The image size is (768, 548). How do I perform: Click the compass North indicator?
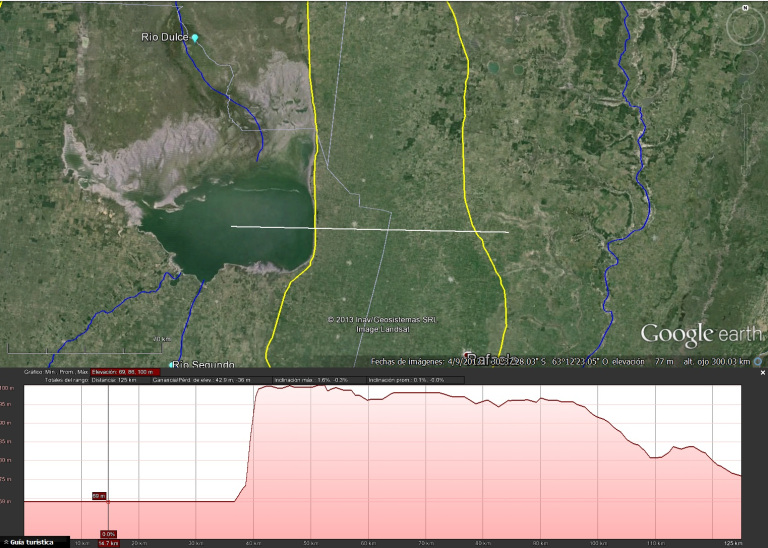click(x=746, y=8)
